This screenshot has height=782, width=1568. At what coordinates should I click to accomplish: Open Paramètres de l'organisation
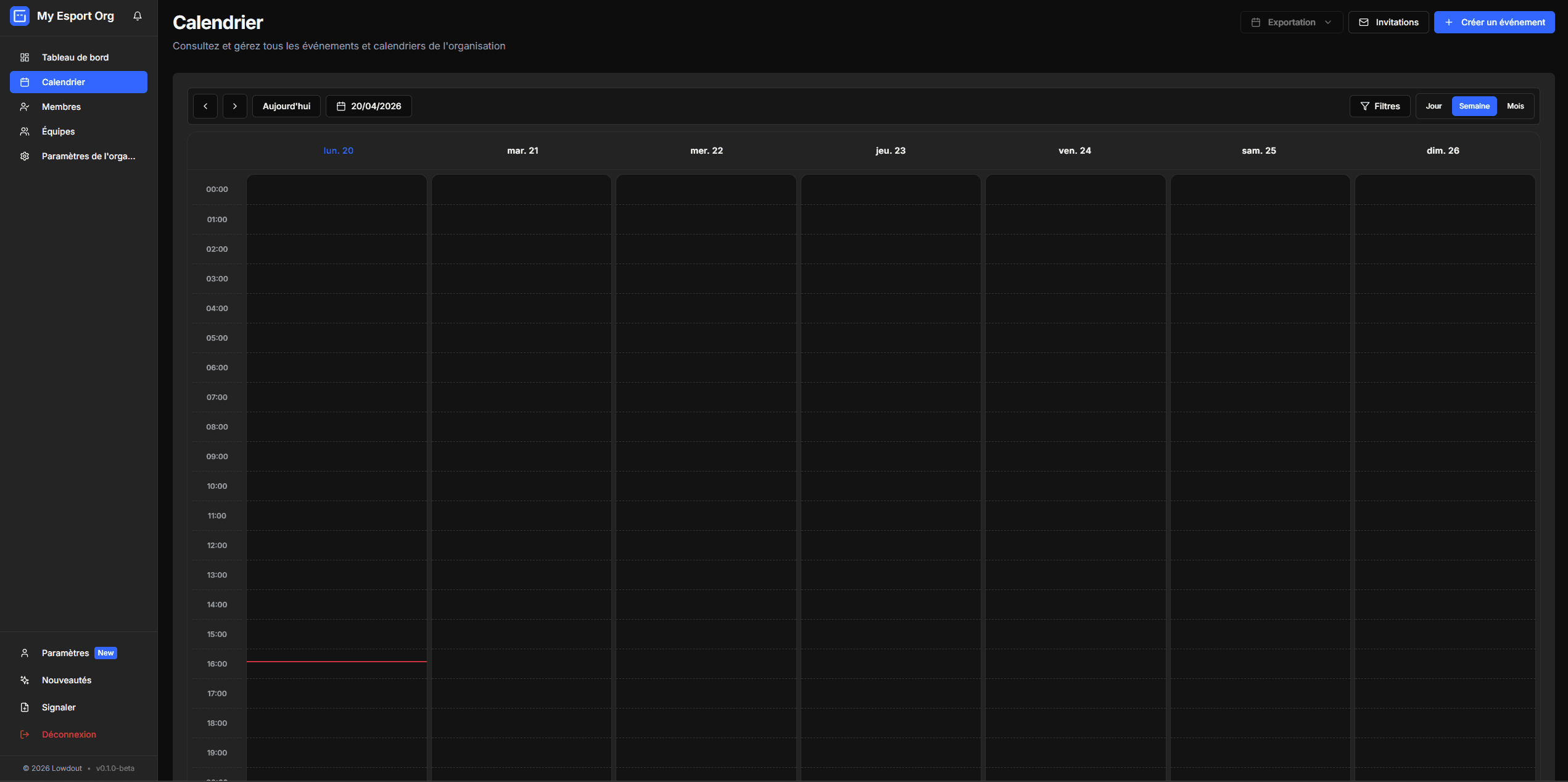pos(88,156)
